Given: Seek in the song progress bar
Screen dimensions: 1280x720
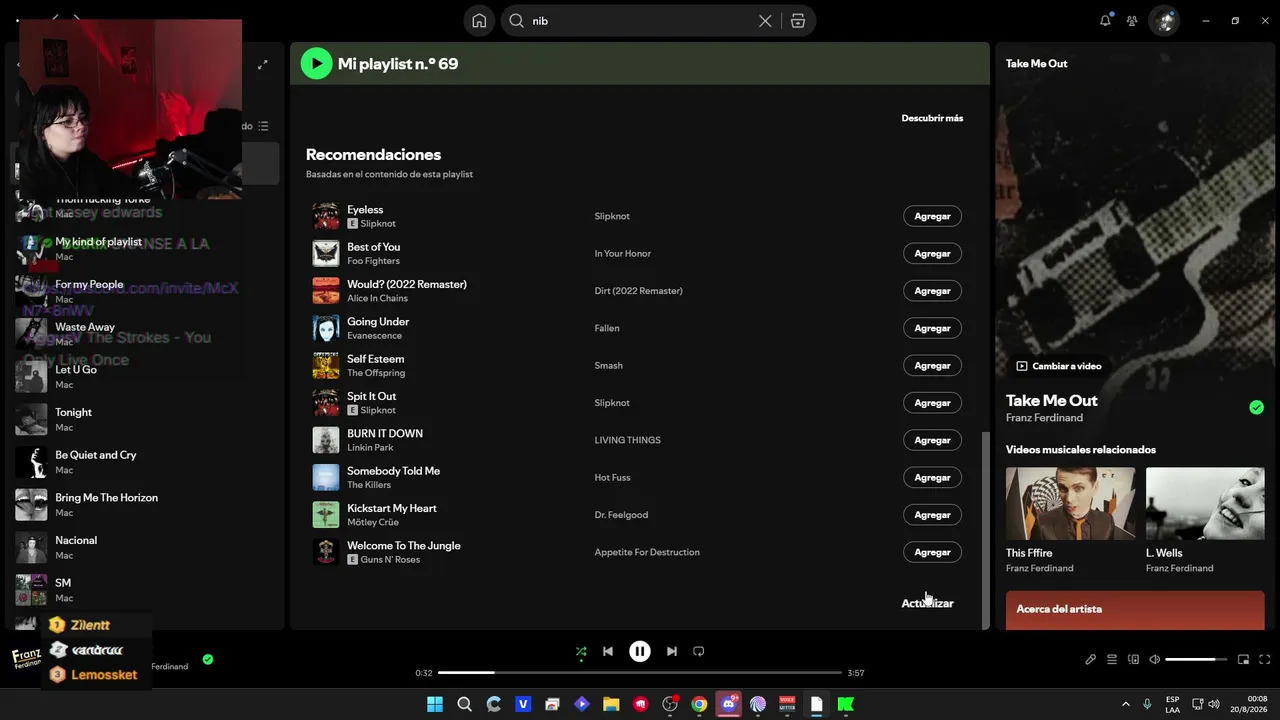Looking at the screenshot, I should tap(640, 673).
